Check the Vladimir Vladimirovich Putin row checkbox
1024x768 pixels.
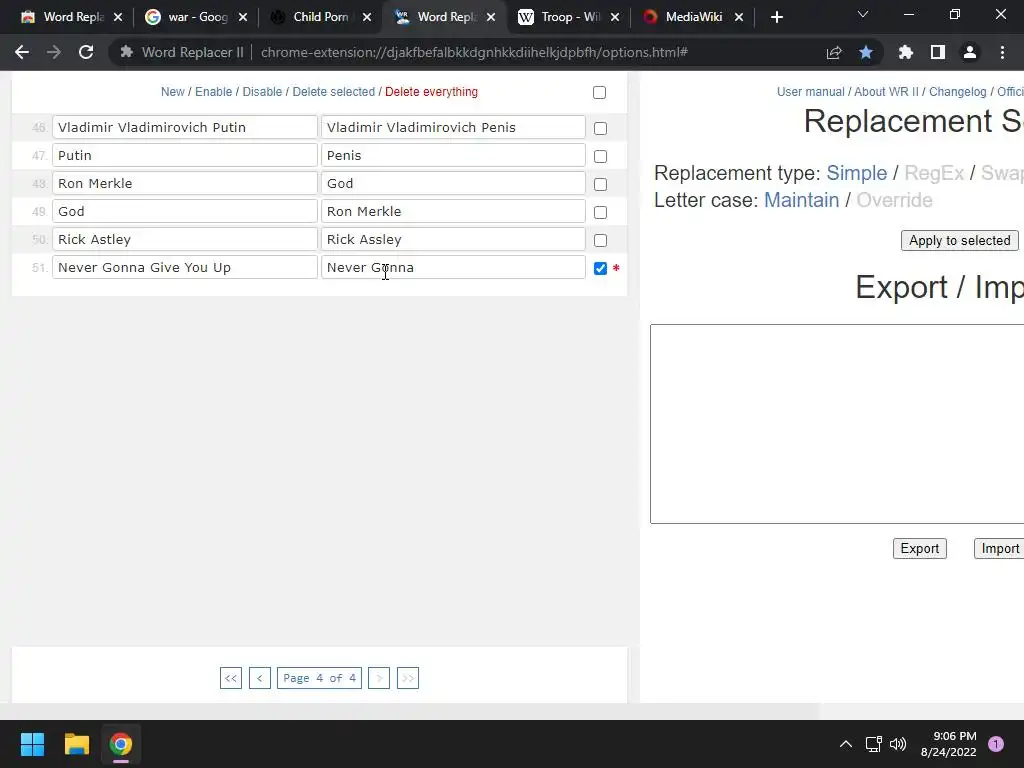pyautogui.click(x=600, y=129)
